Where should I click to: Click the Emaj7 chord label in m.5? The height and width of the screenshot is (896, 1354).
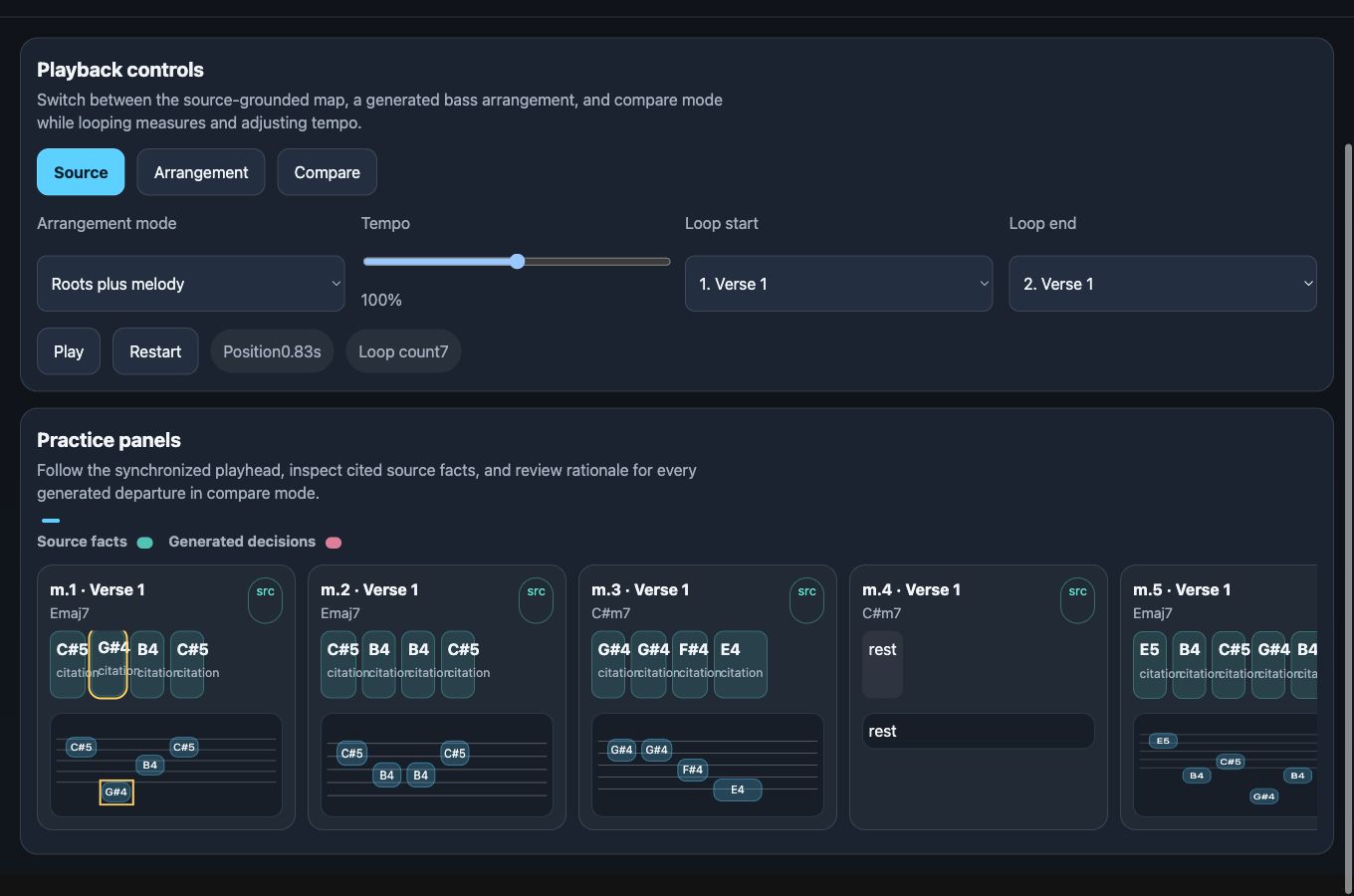[1153, 613]
